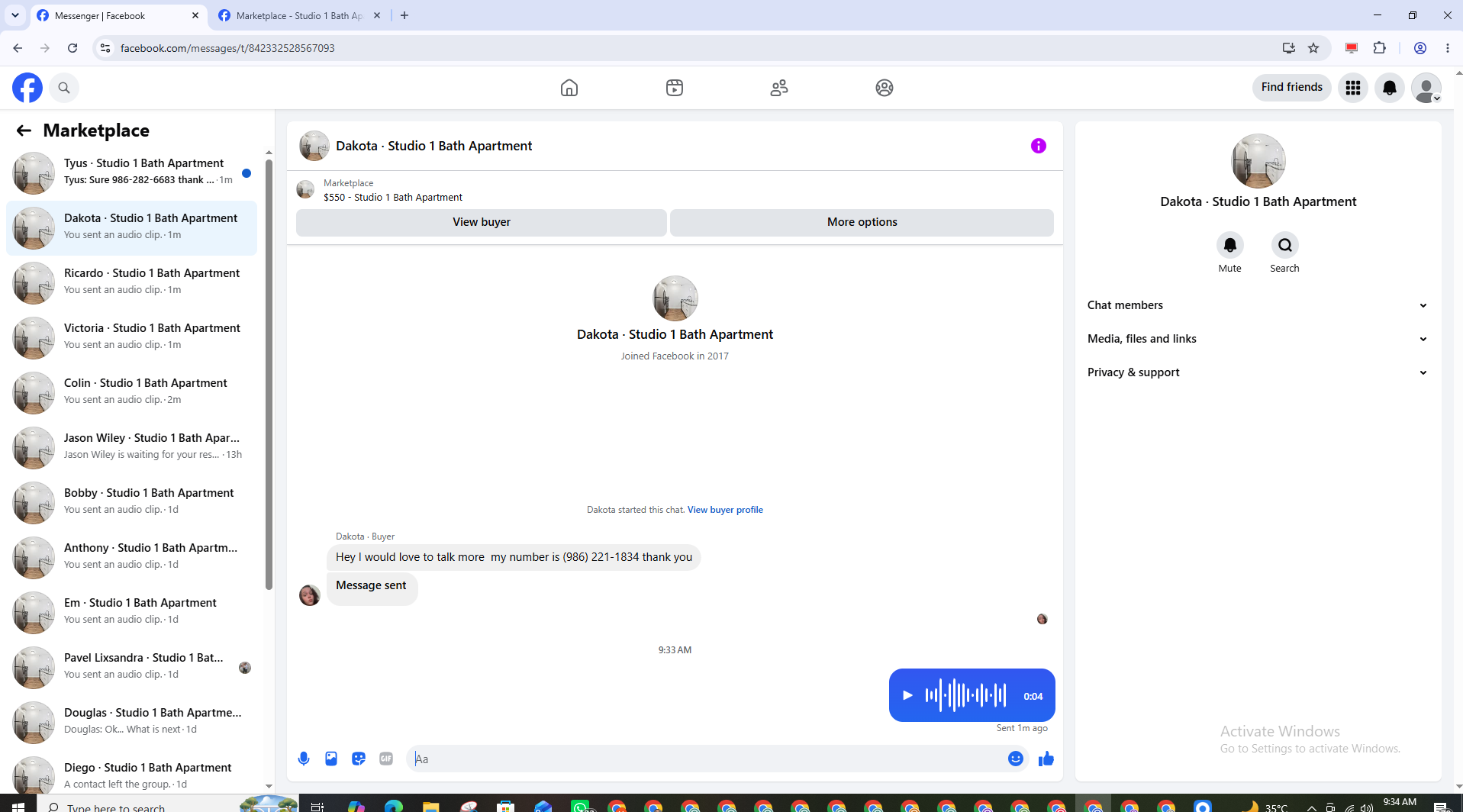This screenshot has width=1463, height=812.
Task: Reload the Facebook page
Action: point(73,48)
